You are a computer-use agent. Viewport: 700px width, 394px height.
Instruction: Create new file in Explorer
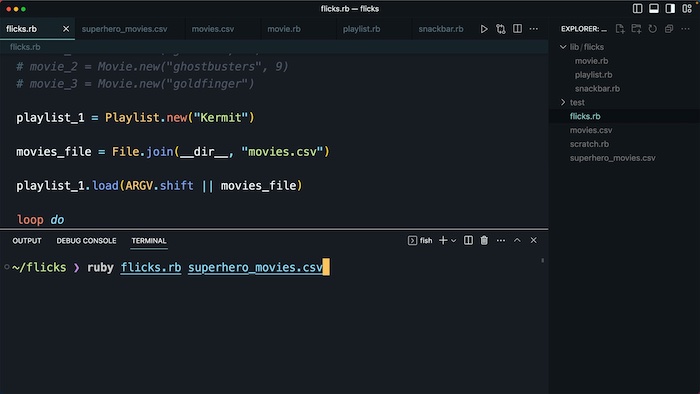coord(620,29)
